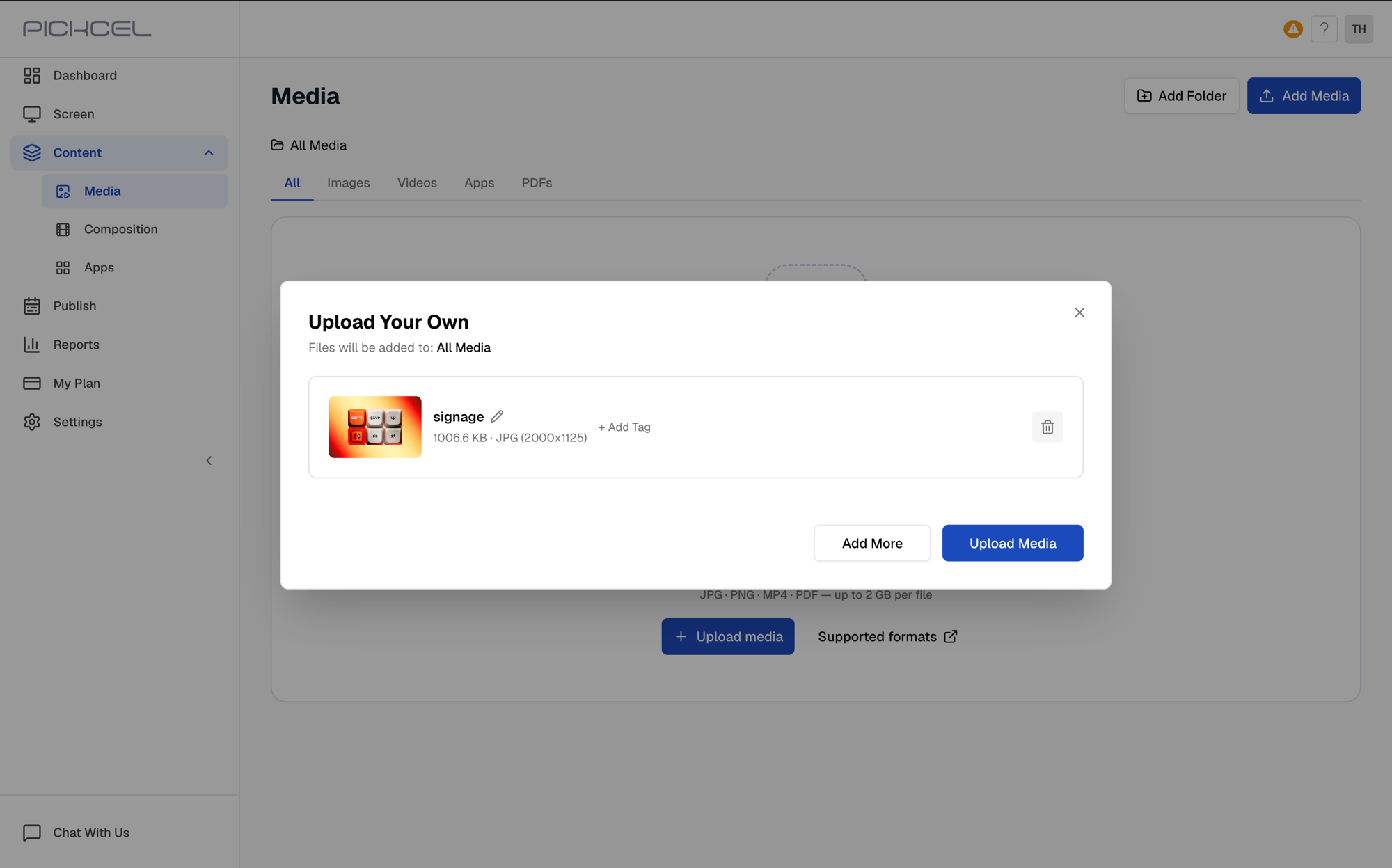Open the help question mark icon

click(x=1324, y=29)
